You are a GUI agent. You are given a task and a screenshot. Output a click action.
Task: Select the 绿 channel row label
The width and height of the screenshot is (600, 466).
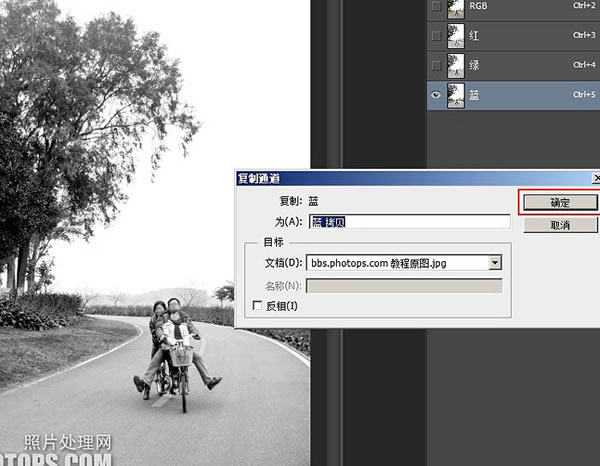[x=474, y=65]
